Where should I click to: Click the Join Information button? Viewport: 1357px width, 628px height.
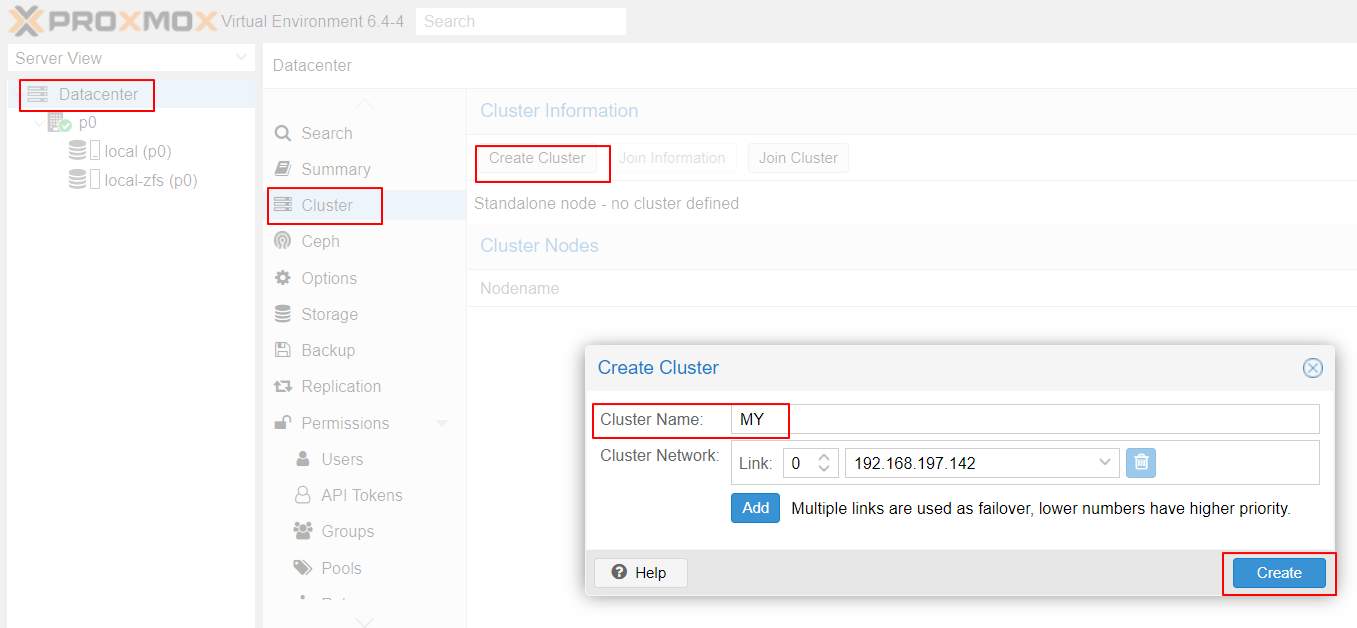click(x=672, y=158)
